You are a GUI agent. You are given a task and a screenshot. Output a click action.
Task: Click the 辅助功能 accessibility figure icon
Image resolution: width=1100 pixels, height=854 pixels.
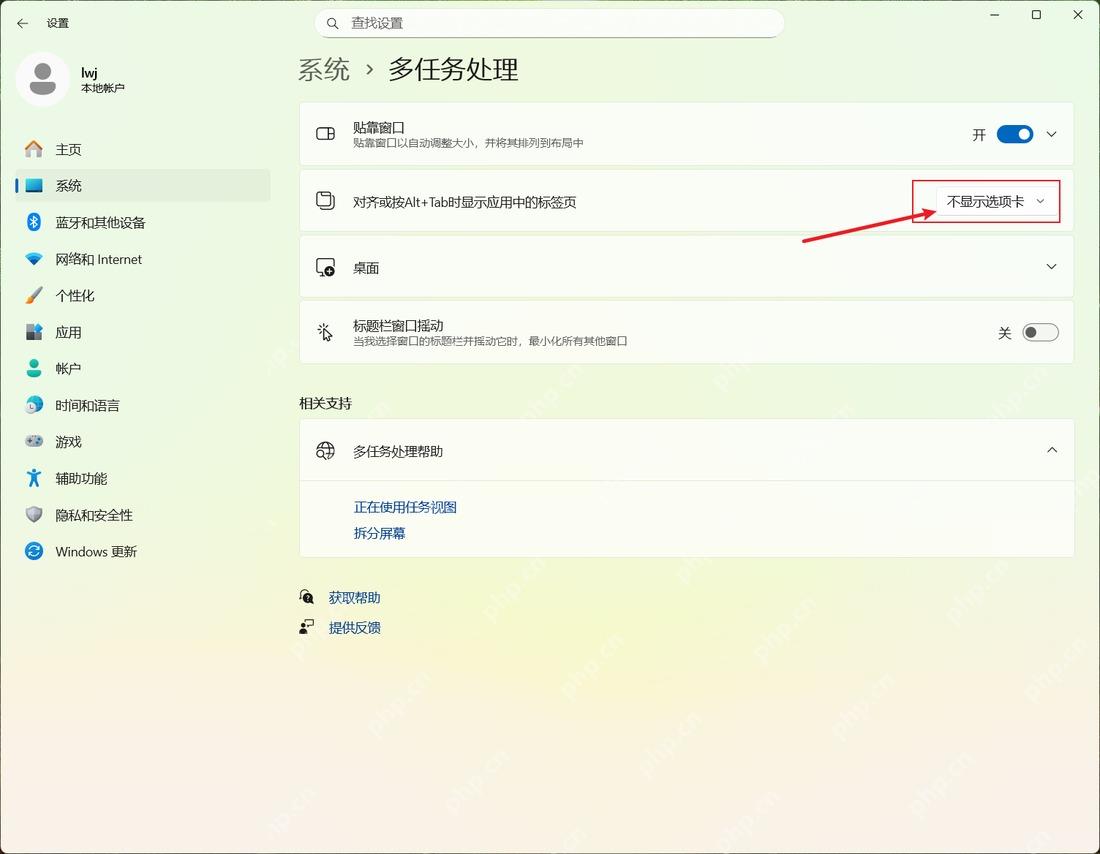pos(34,478)
